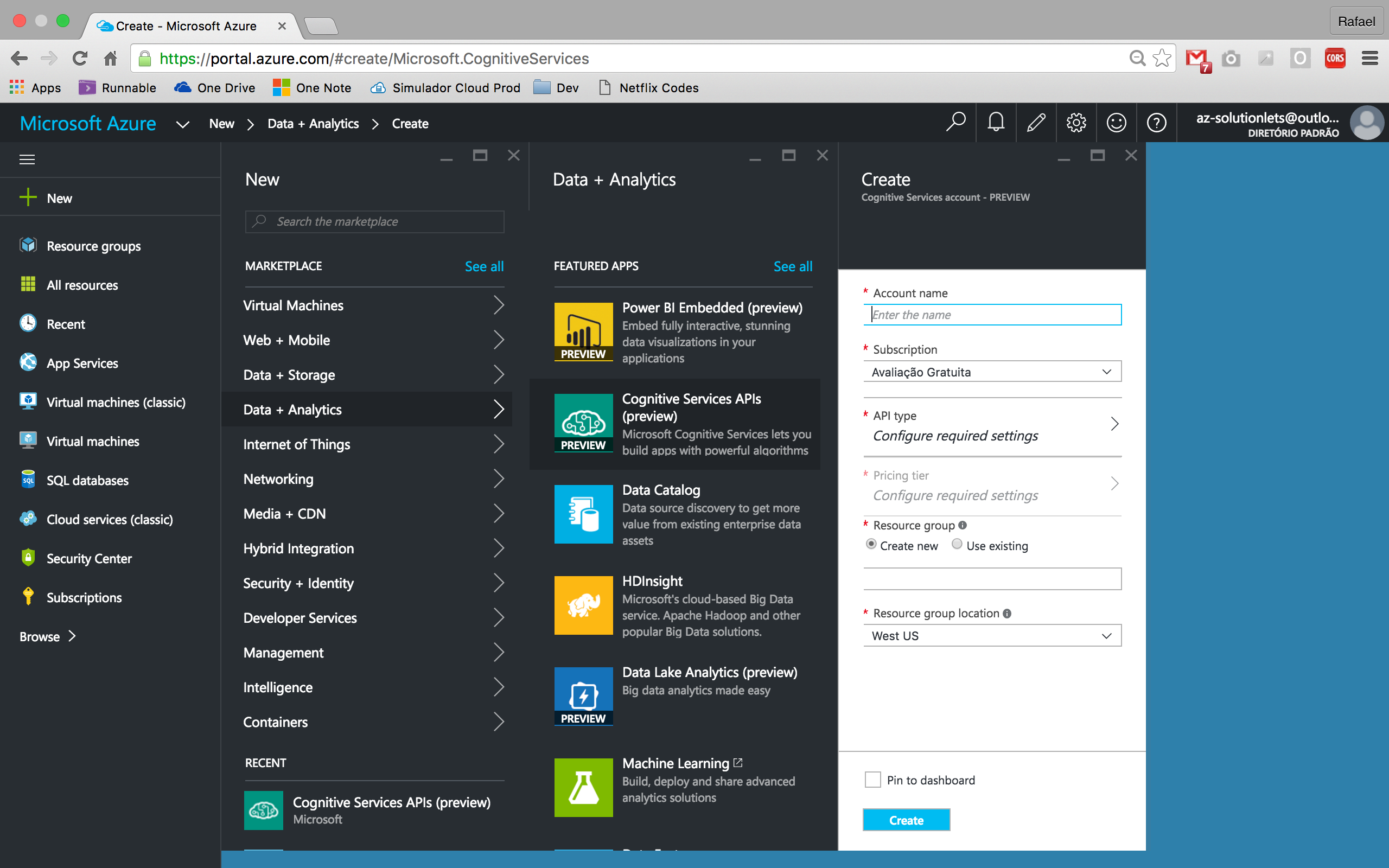
Task: Click the blue Create button
Action: [906, 820]
